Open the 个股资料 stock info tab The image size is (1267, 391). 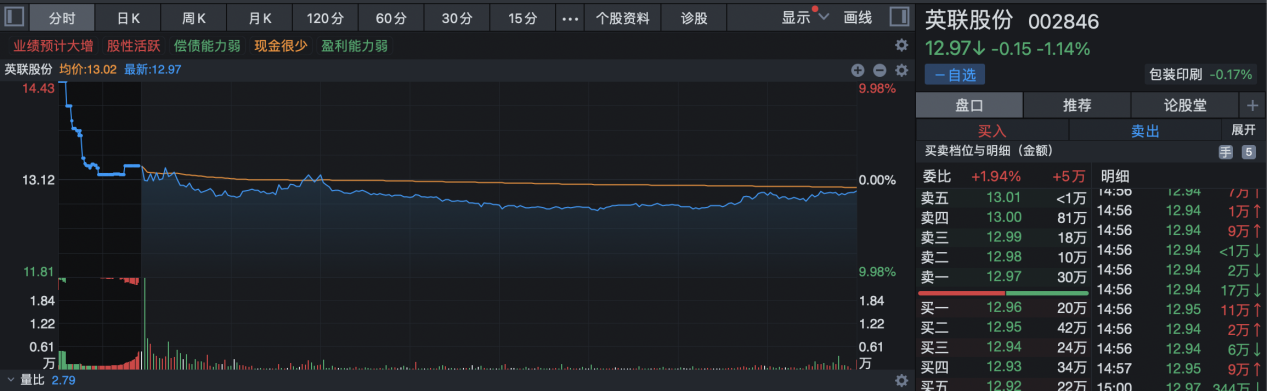(x=623, y=18)
